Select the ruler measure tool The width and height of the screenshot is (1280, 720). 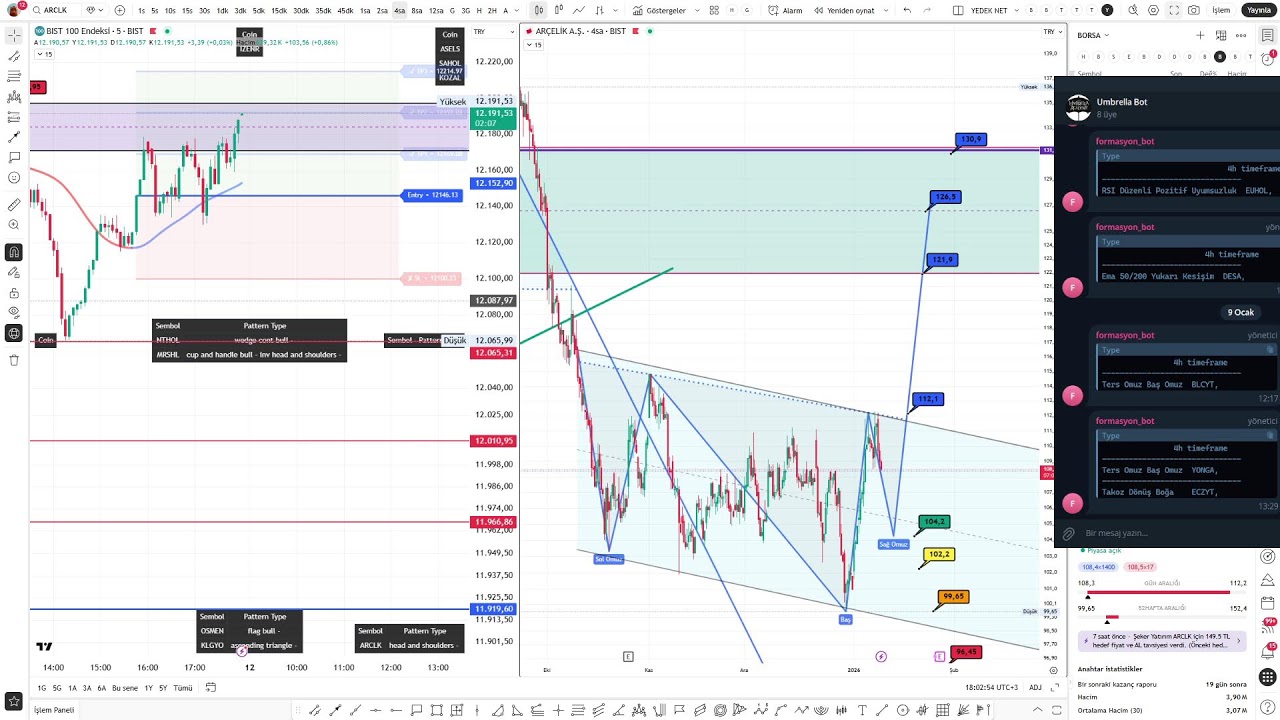[14, 204]
